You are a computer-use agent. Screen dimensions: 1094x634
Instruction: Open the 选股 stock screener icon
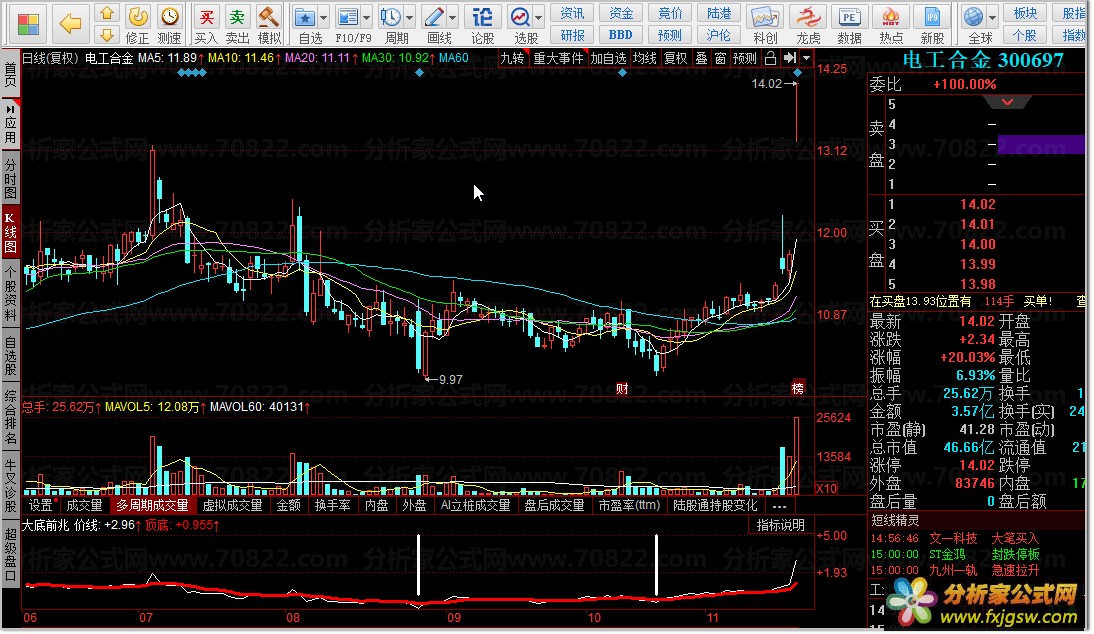coord(520,17)
